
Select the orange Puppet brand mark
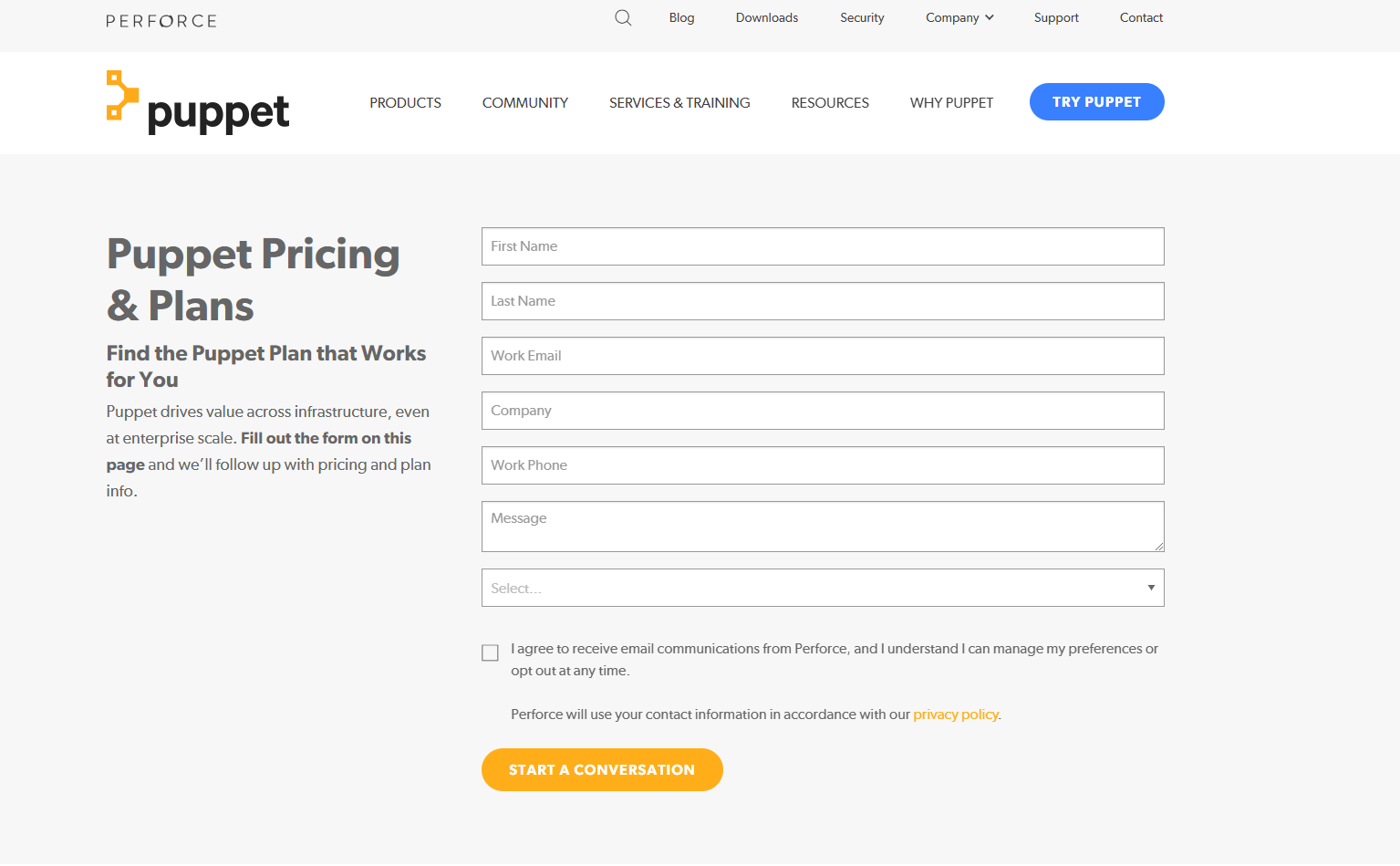(121, 95)
